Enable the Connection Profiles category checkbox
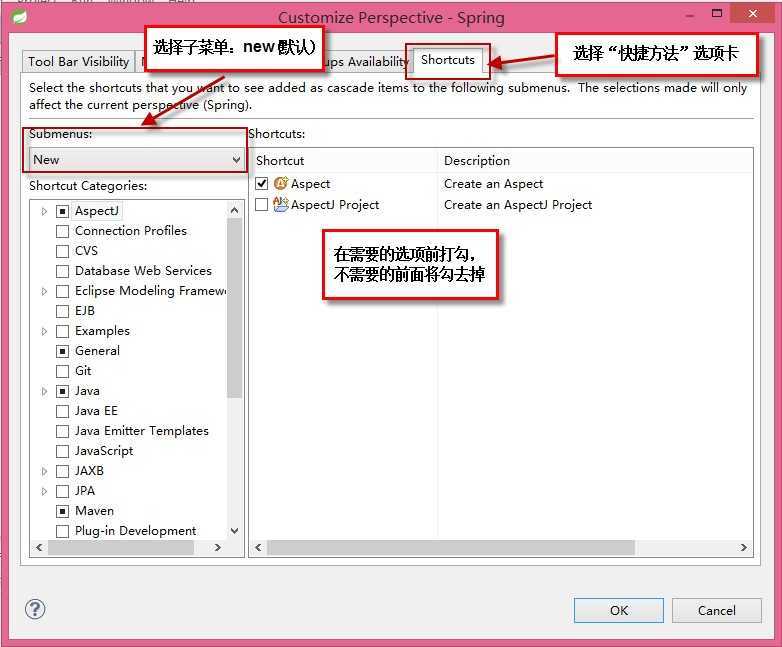The height and width of the screenshot is (647, 782). [x=62, y=231]
